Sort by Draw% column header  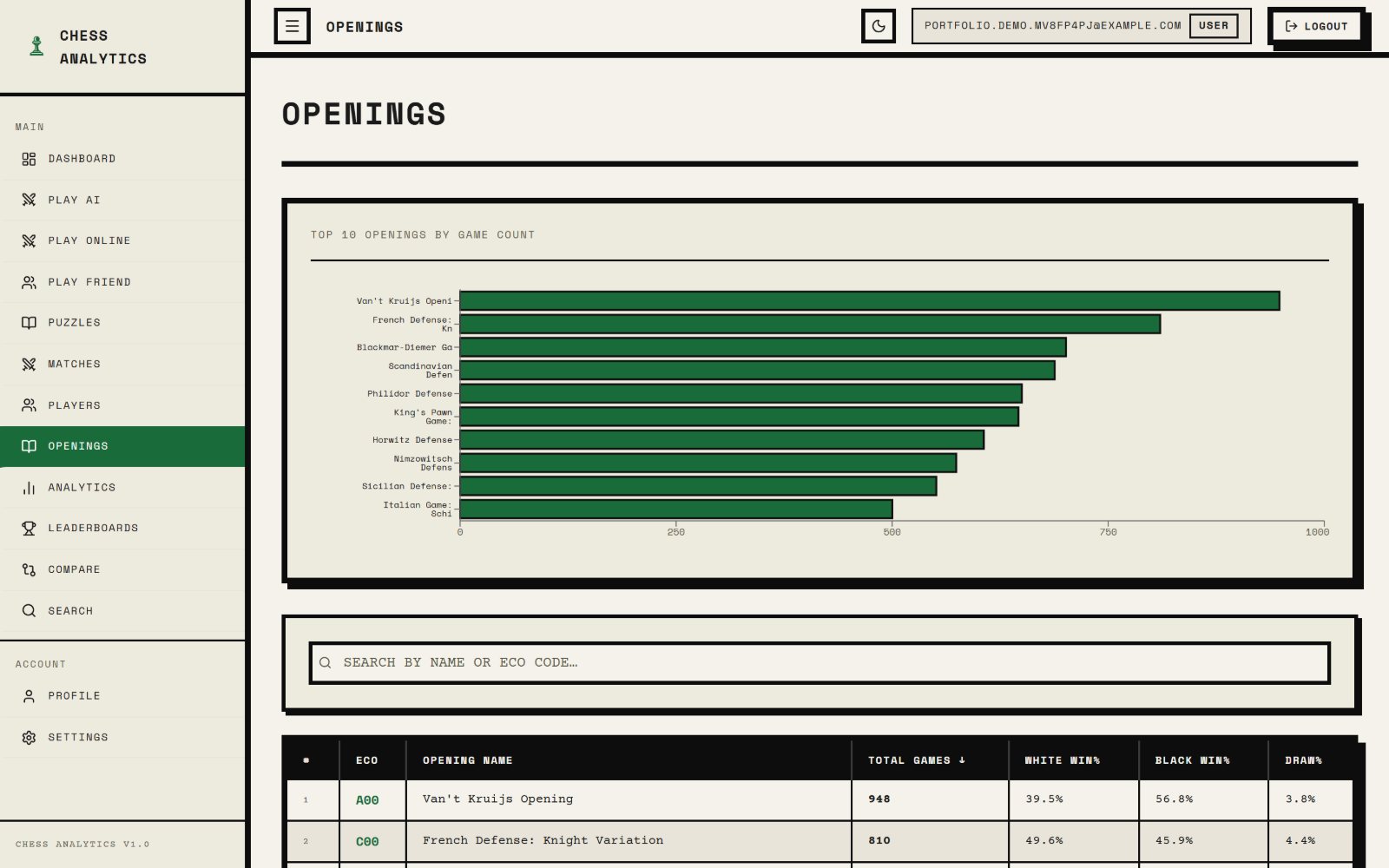coord(1311,760)
